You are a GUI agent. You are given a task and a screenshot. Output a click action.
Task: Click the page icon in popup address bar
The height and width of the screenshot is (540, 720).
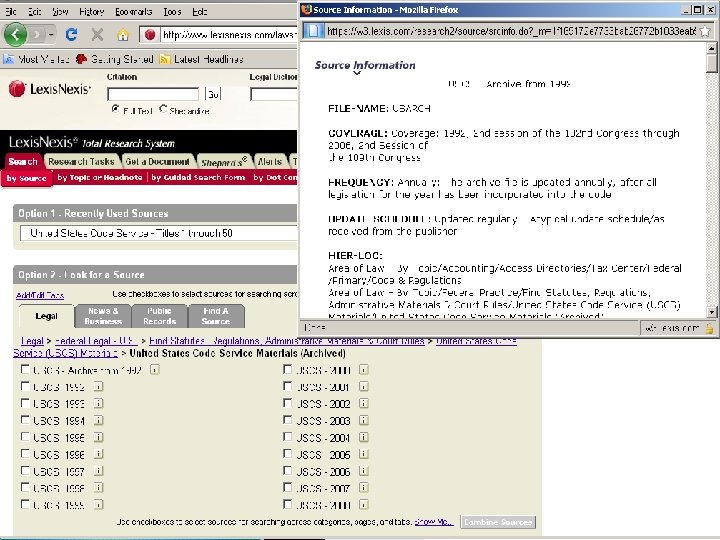(312, 31)
